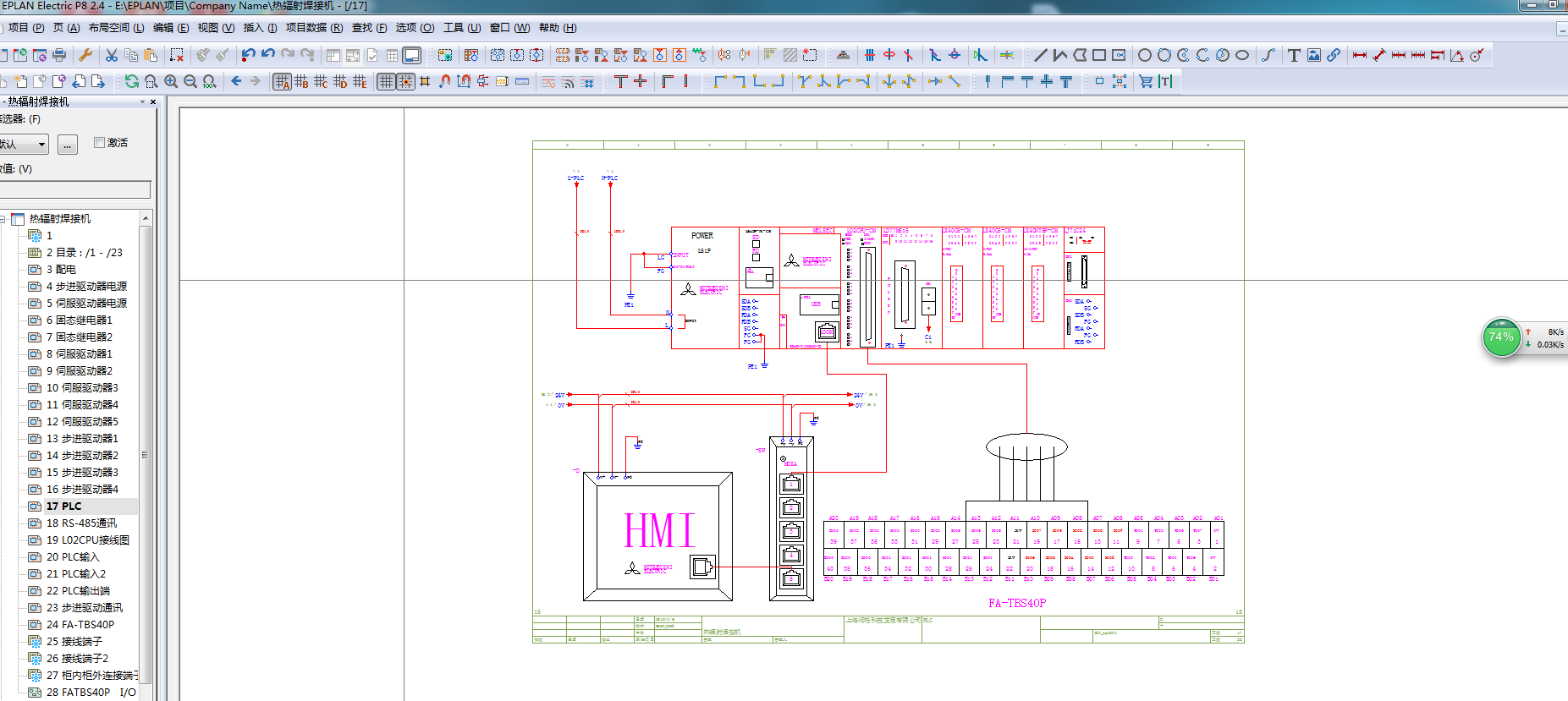Open the page navigator panel dropdown arrow
The height and width of the screenshot is (701, 1568).
point(142,101)
